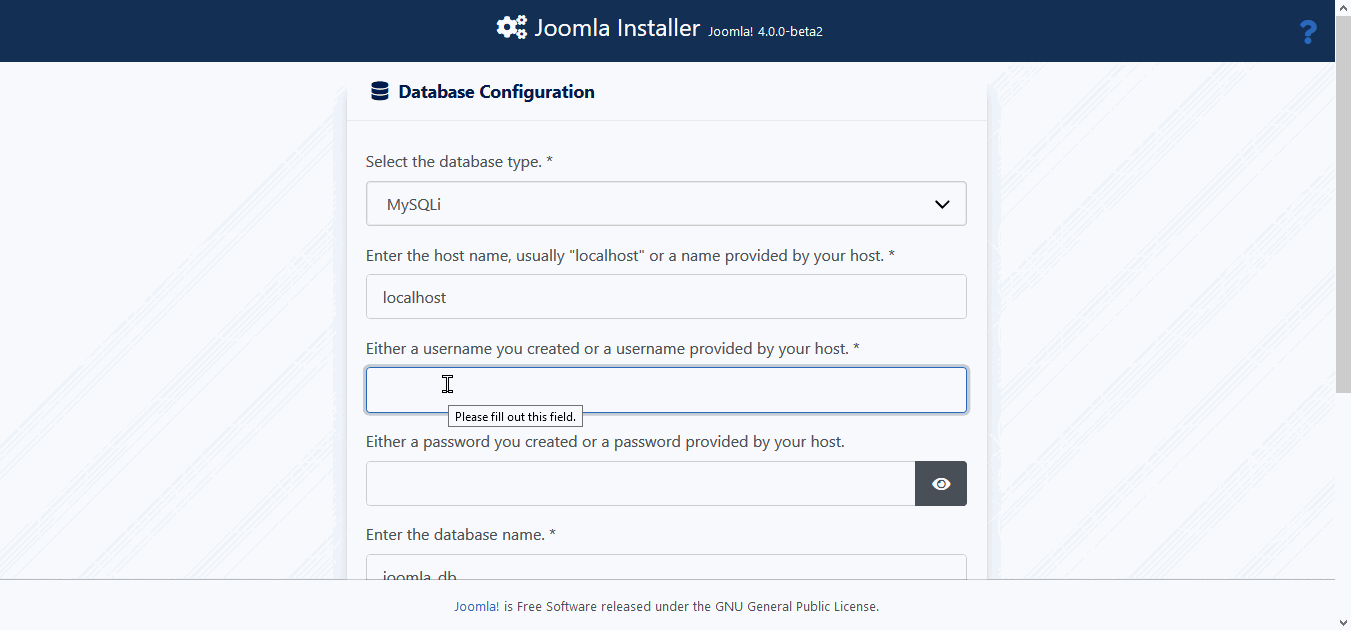Click the "Enter the database name" label
This screenshot has width=1351, height=630.
(x=460, y=534)
